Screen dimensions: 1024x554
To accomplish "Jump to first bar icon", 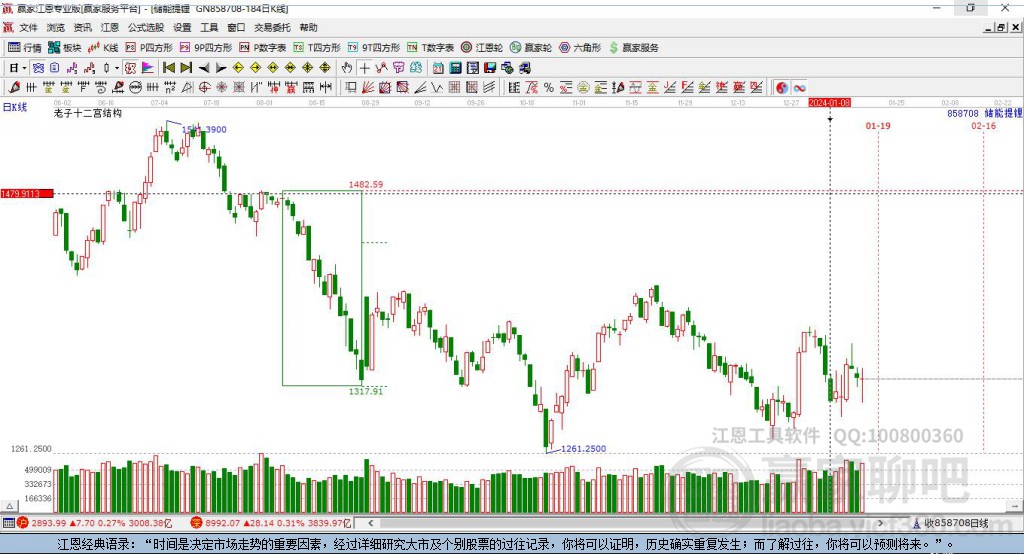I will point(168,68).
